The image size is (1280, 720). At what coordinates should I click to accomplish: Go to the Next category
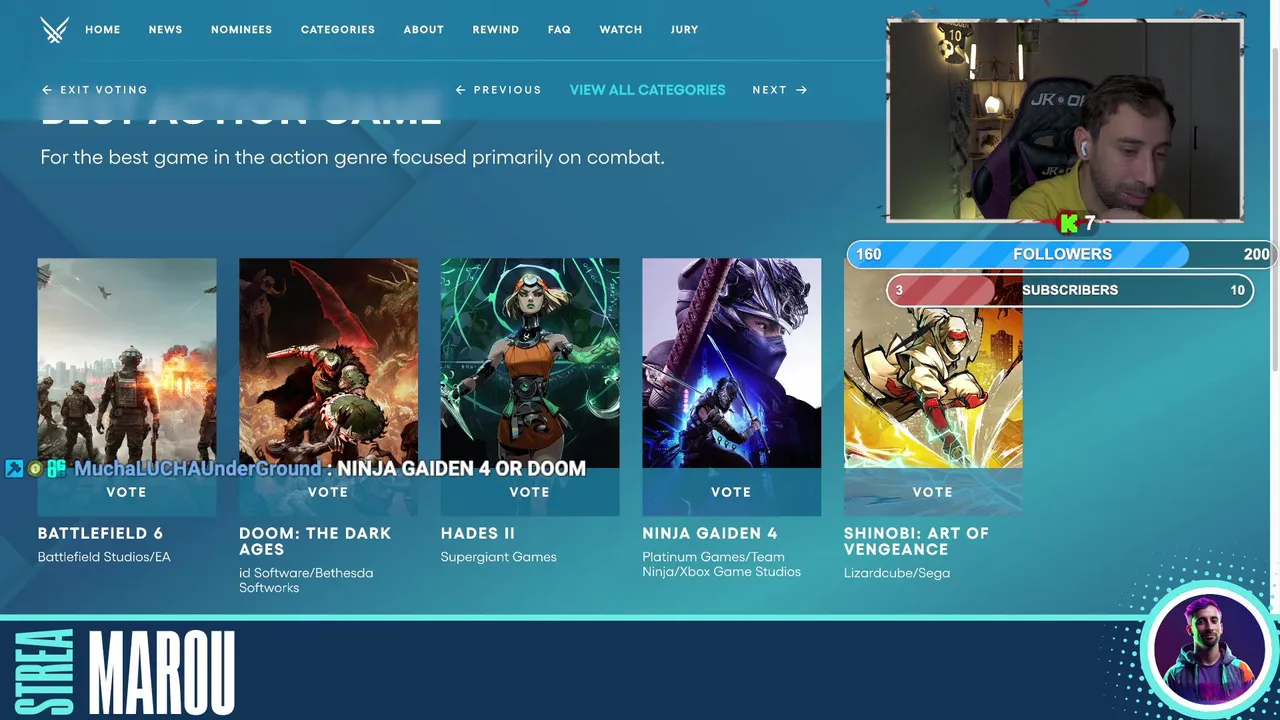pos(780,90)
